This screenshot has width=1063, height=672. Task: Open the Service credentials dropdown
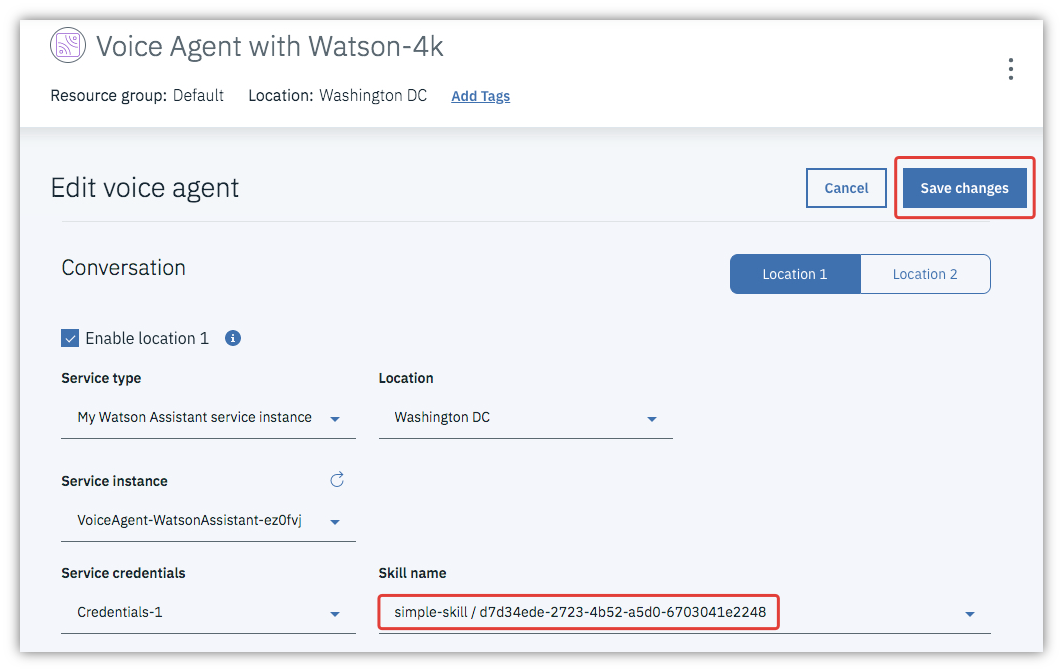(x=335, y=613)
